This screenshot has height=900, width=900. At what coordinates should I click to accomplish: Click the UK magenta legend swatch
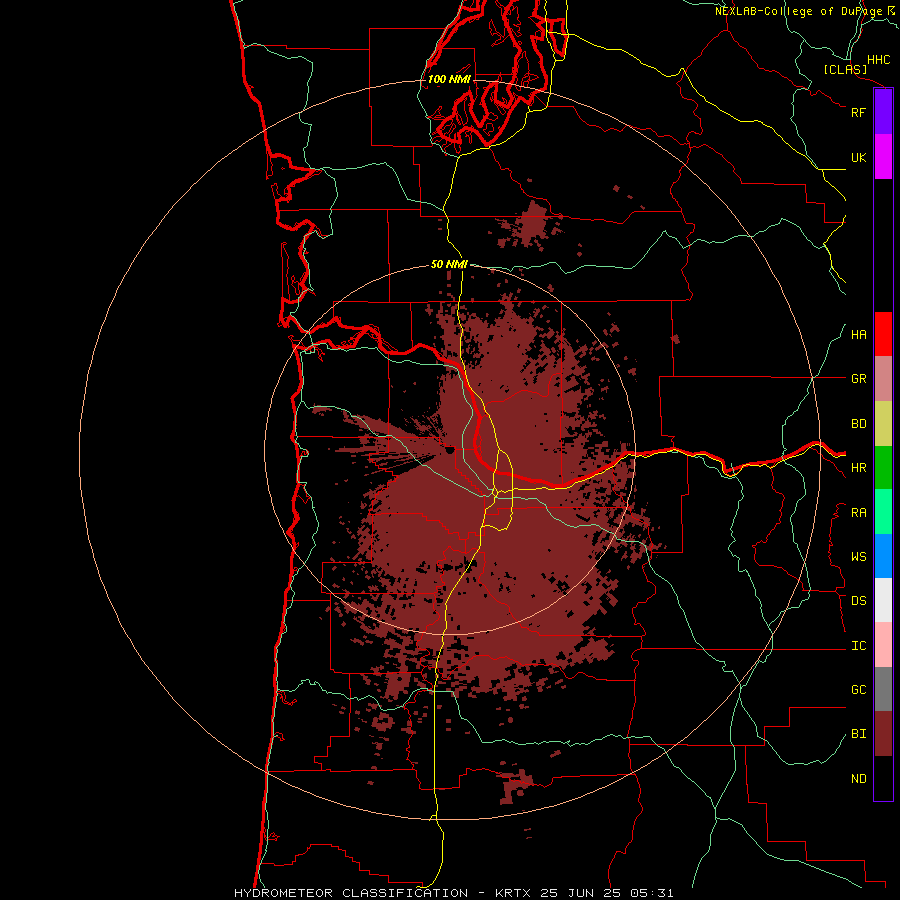(883, 157)
